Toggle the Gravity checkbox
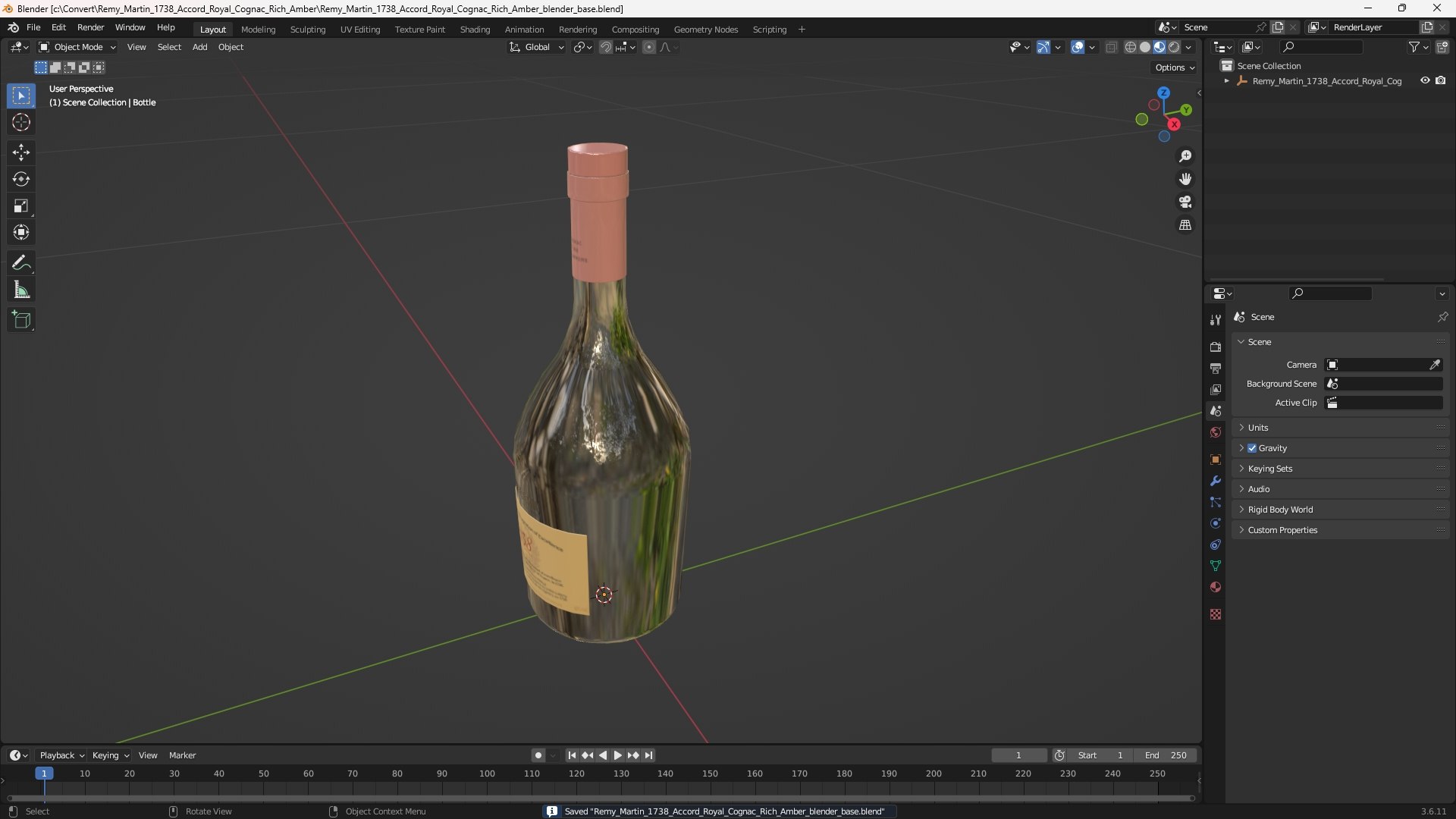 coord(1252,448)
